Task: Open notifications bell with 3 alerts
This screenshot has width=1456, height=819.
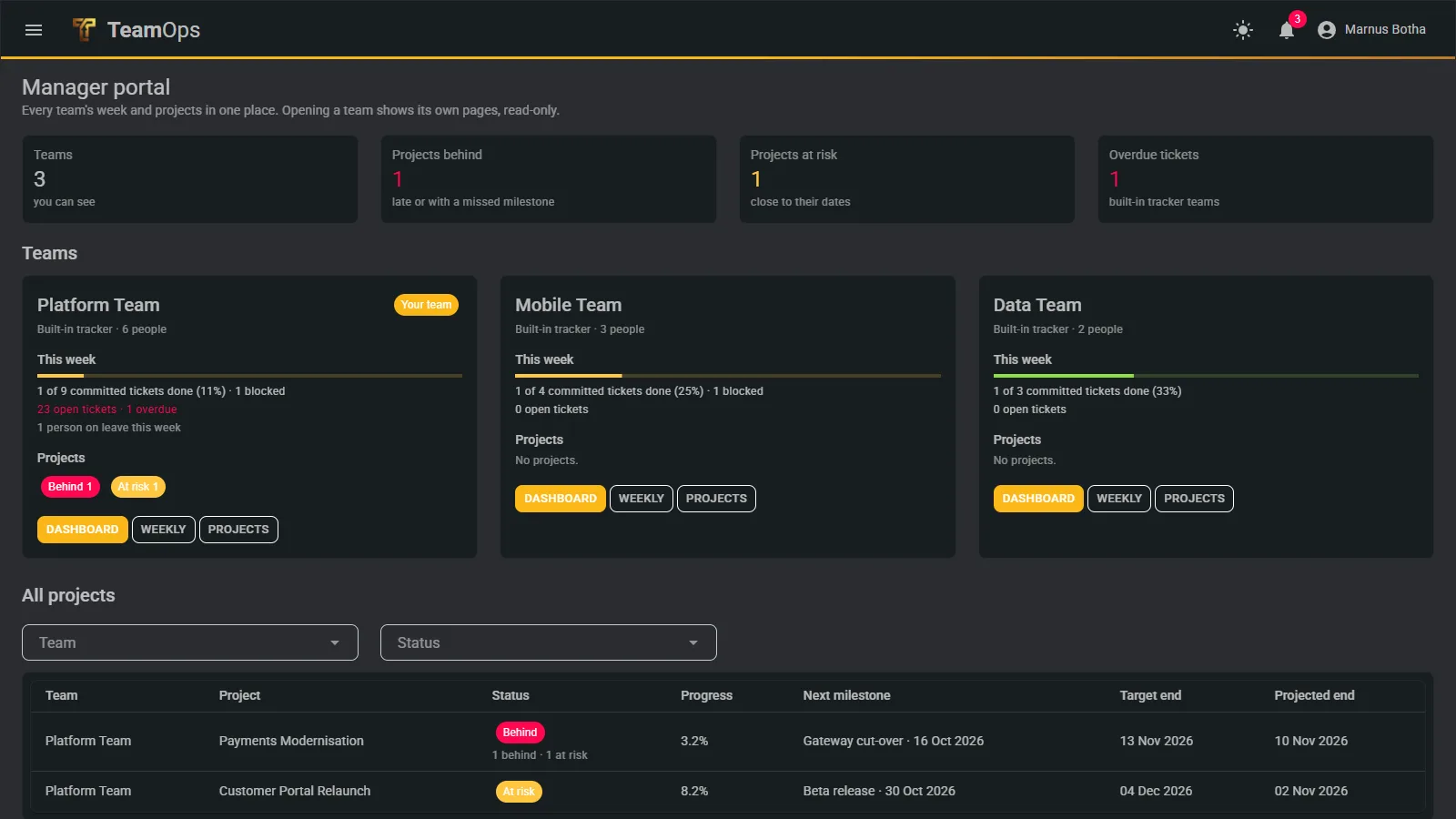Action: coord(1287,30)
